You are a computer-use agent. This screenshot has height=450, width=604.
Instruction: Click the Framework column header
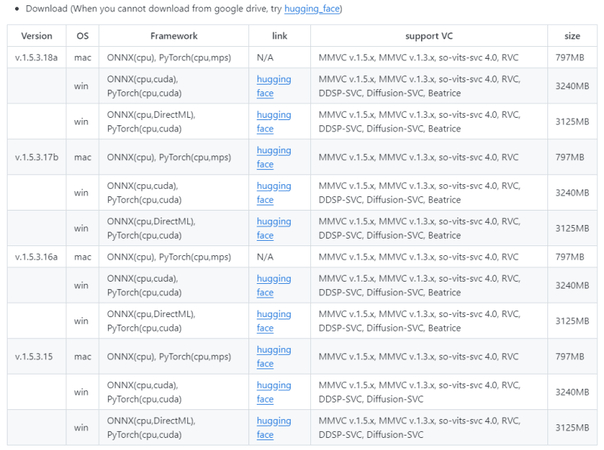(x=174, y=36)
